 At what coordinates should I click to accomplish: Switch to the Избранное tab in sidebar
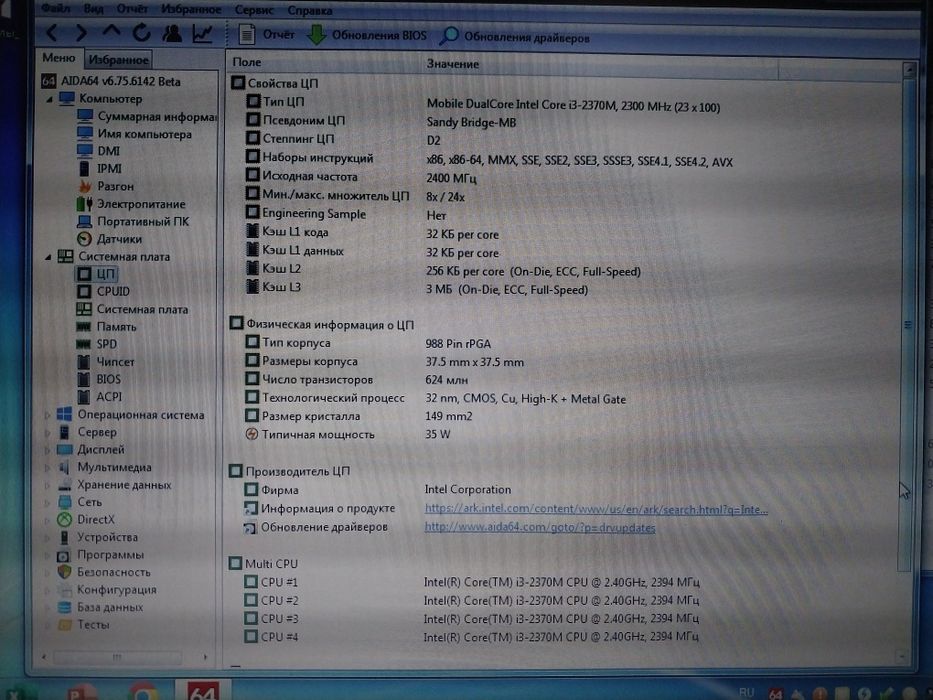coord(118,60)
